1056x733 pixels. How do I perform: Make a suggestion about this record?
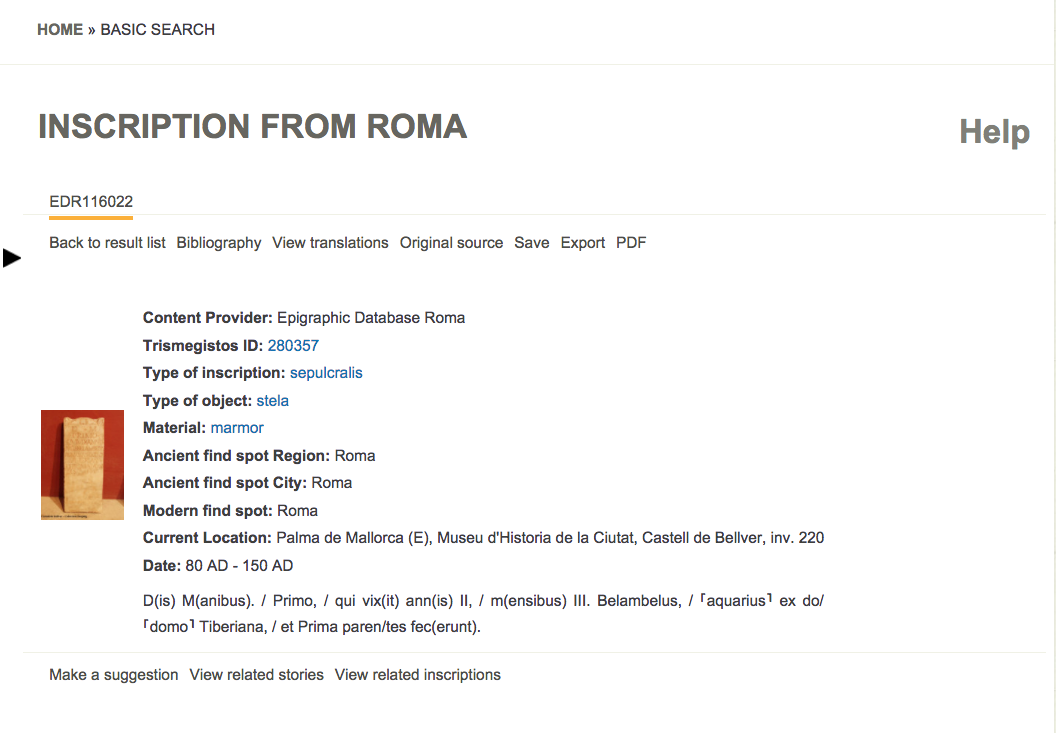[113, 674]
